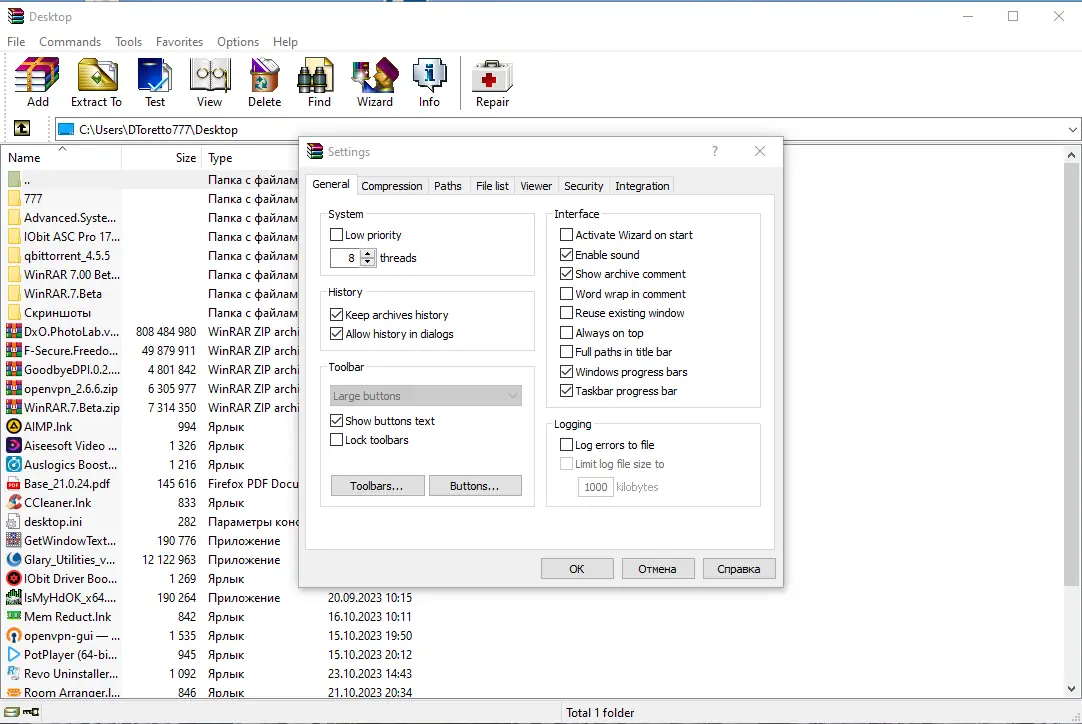Click the file list vertical scrollbar

click(x=1071, y=421)
